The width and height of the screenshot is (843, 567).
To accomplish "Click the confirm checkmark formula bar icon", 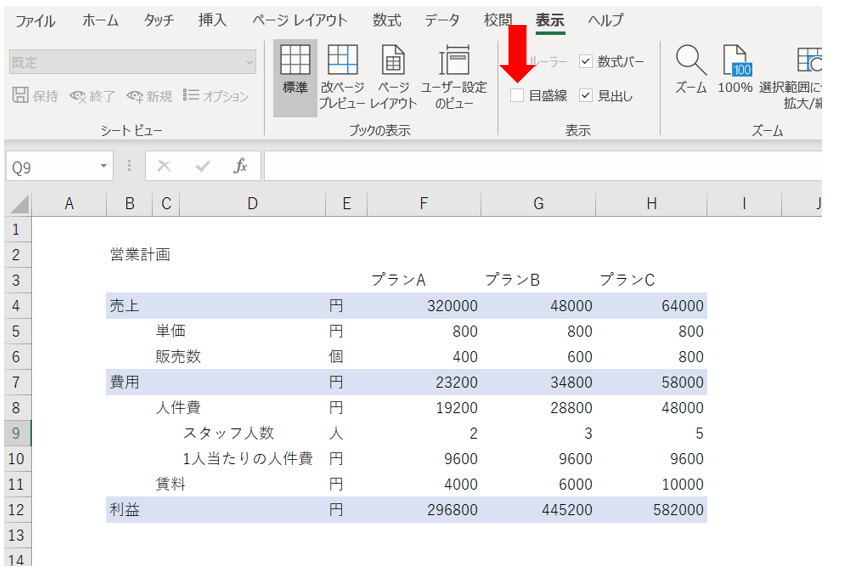I will coord(203,166).
